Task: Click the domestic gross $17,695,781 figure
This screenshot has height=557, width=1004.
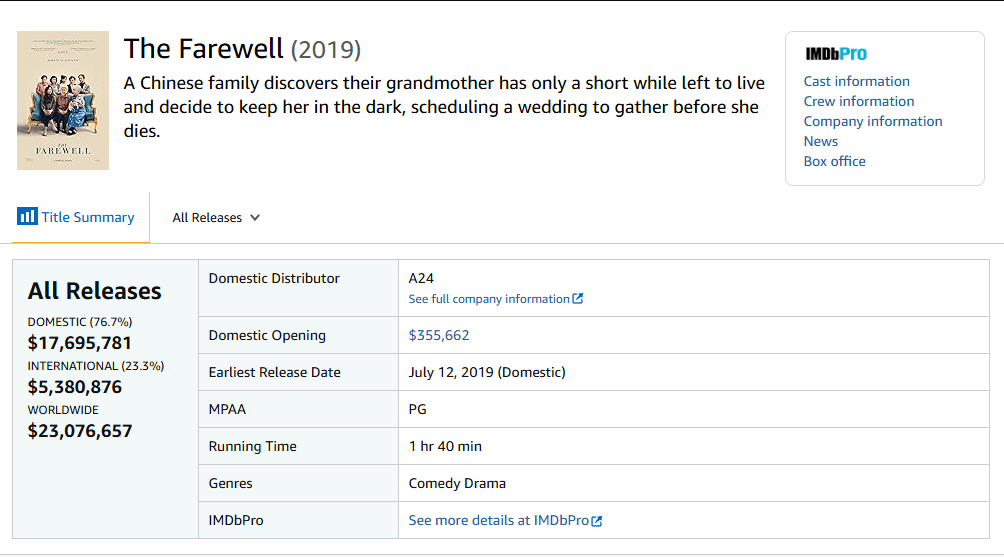Action: point(80,343)
